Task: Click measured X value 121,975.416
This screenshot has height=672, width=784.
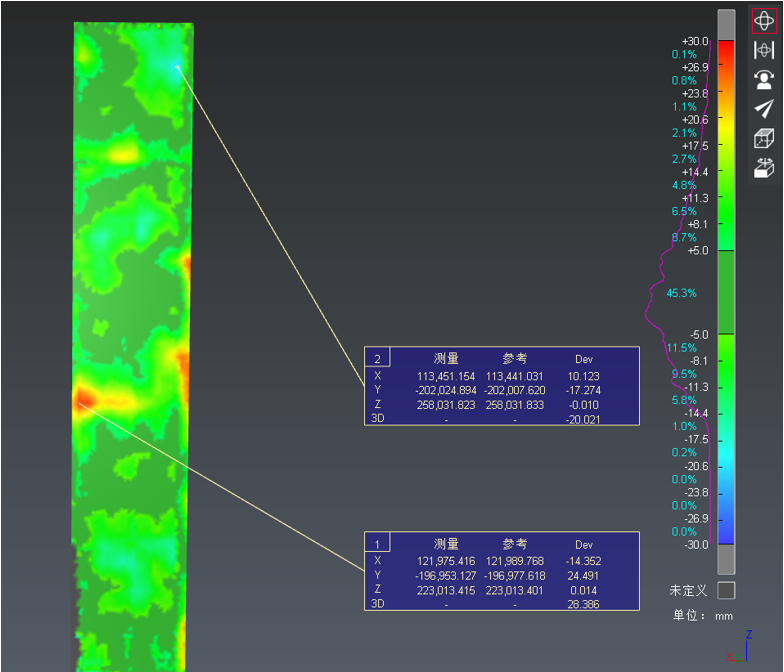Action: point(446,561)
